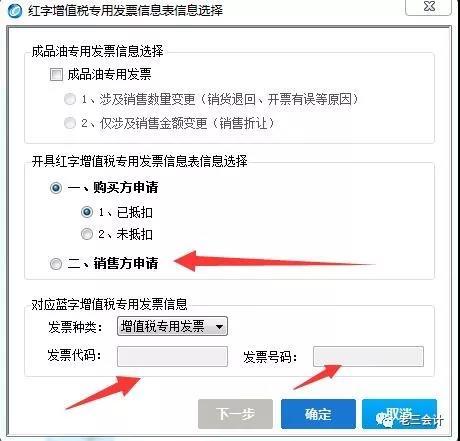Viewport: 460px width, 441px height.
Task: Click the 发票代码 input field
Action: coord(172,356)
